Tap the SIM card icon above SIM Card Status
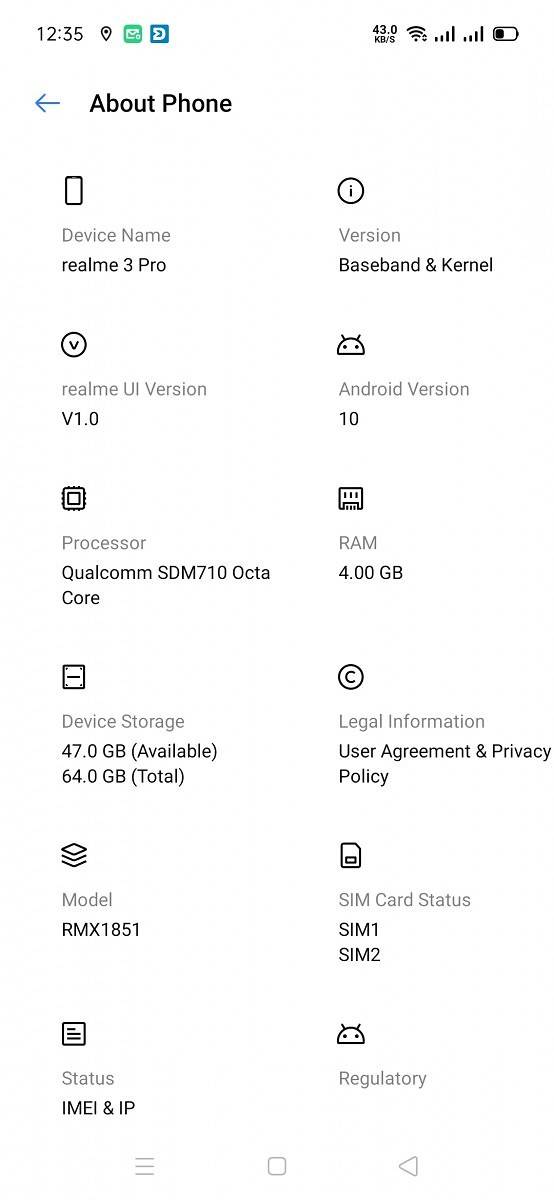 (351, 855)
